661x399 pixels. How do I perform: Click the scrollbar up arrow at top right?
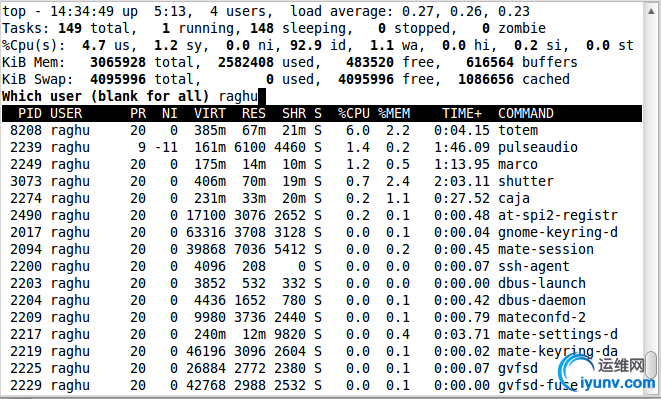651,11
